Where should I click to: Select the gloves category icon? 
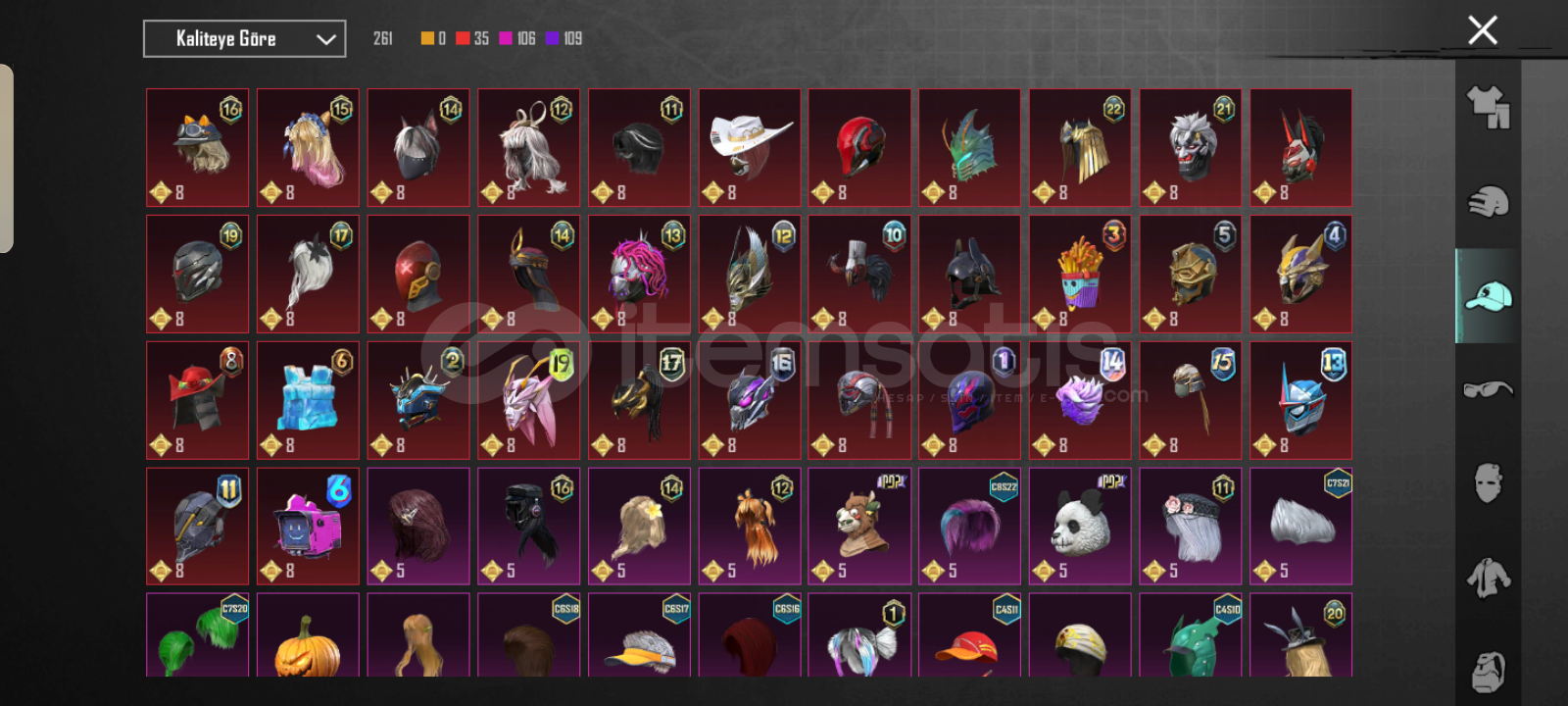[1488, 202]
